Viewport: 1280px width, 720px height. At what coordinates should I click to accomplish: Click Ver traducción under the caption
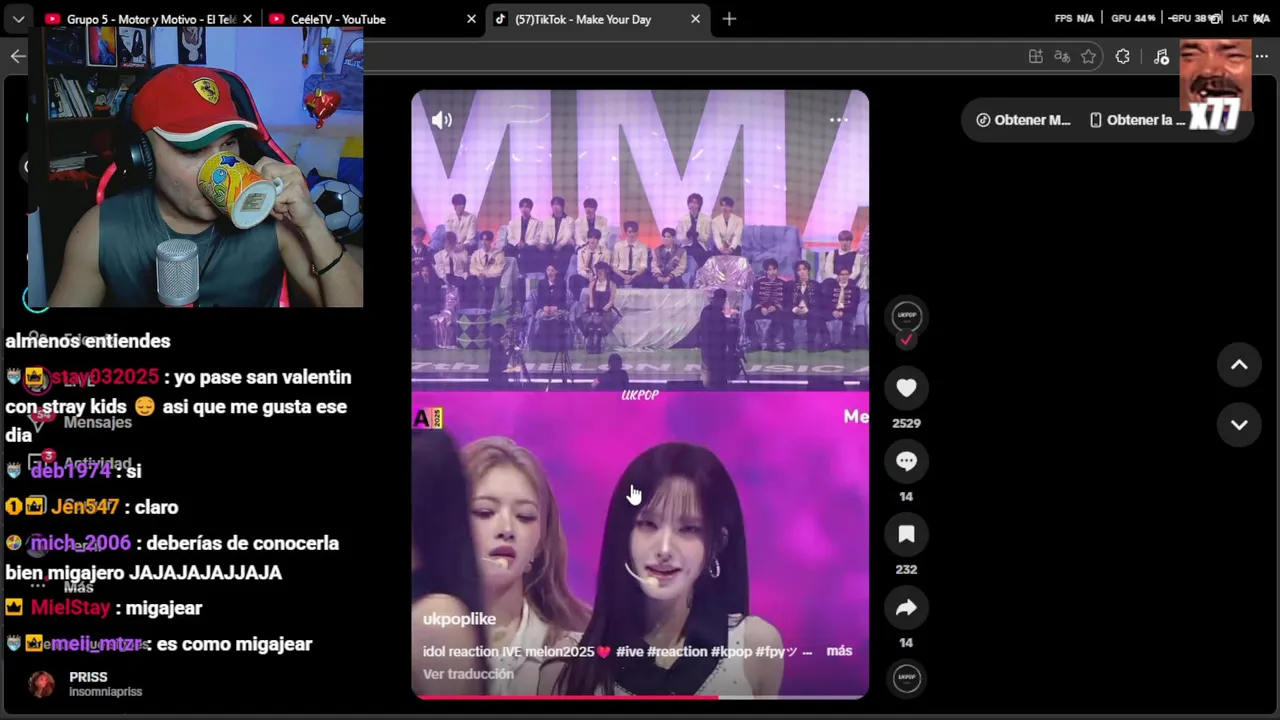pyautogui.click(x=468, y=674)
